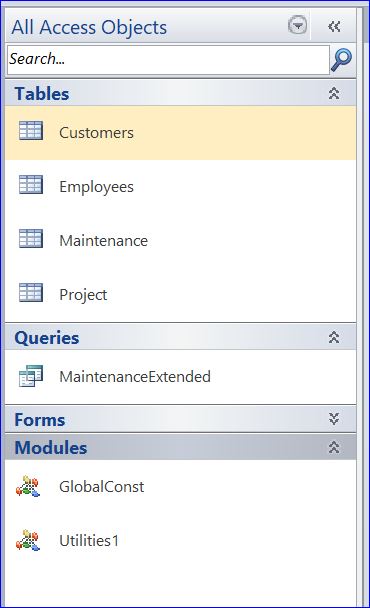Click the Project table icon
Image resolution: width=370 pixels, height=608 pixels.
(x=31, y=292)
